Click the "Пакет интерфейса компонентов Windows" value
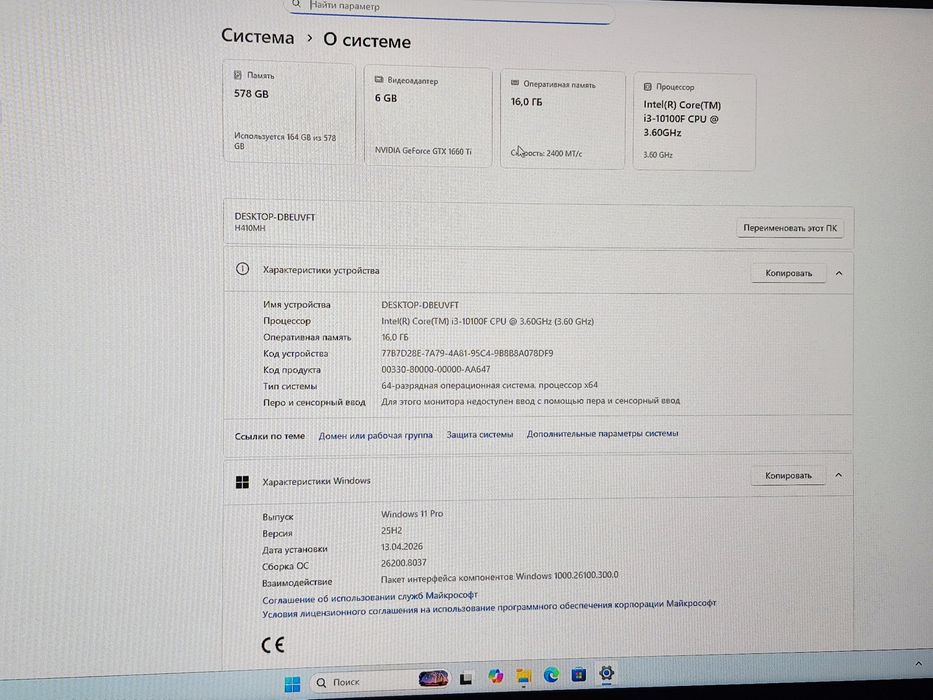This screenshot has width=933, height=700. (499, 576)
